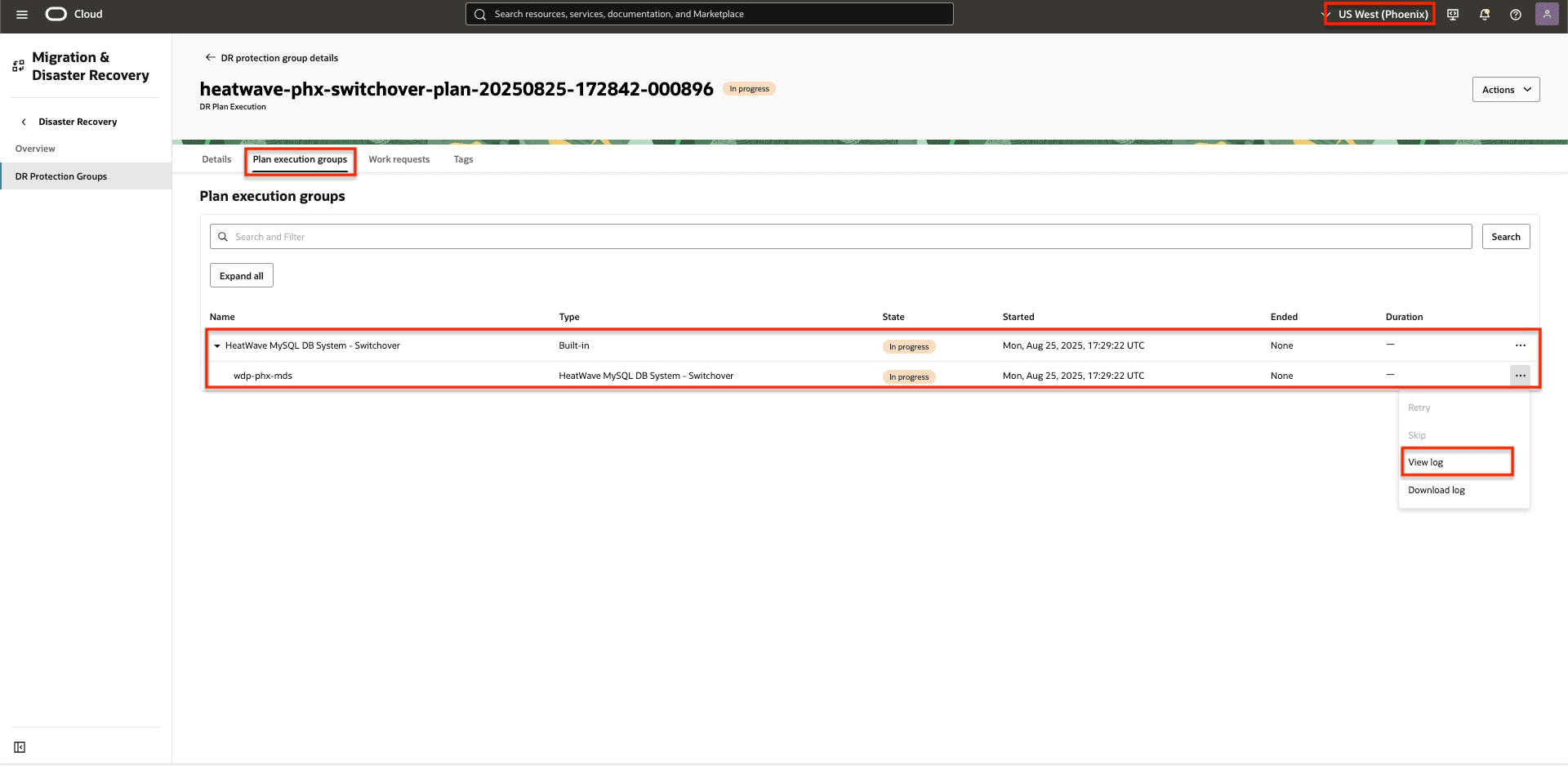1568x766 pixels.
Task: Click the start time of wdp-phx-mds row
Action: 1073,376
